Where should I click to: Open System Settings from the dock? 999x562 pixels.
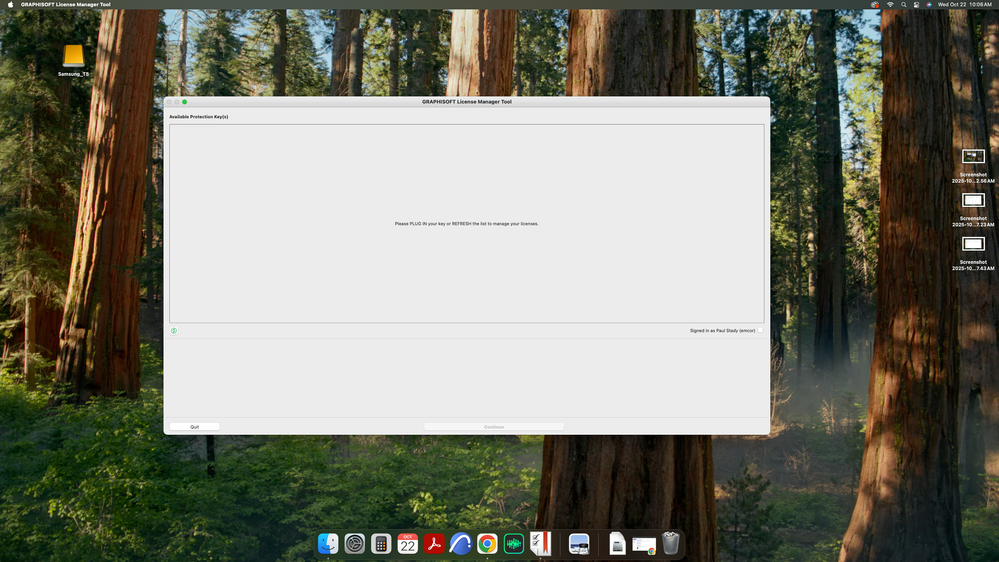point(355,544)
